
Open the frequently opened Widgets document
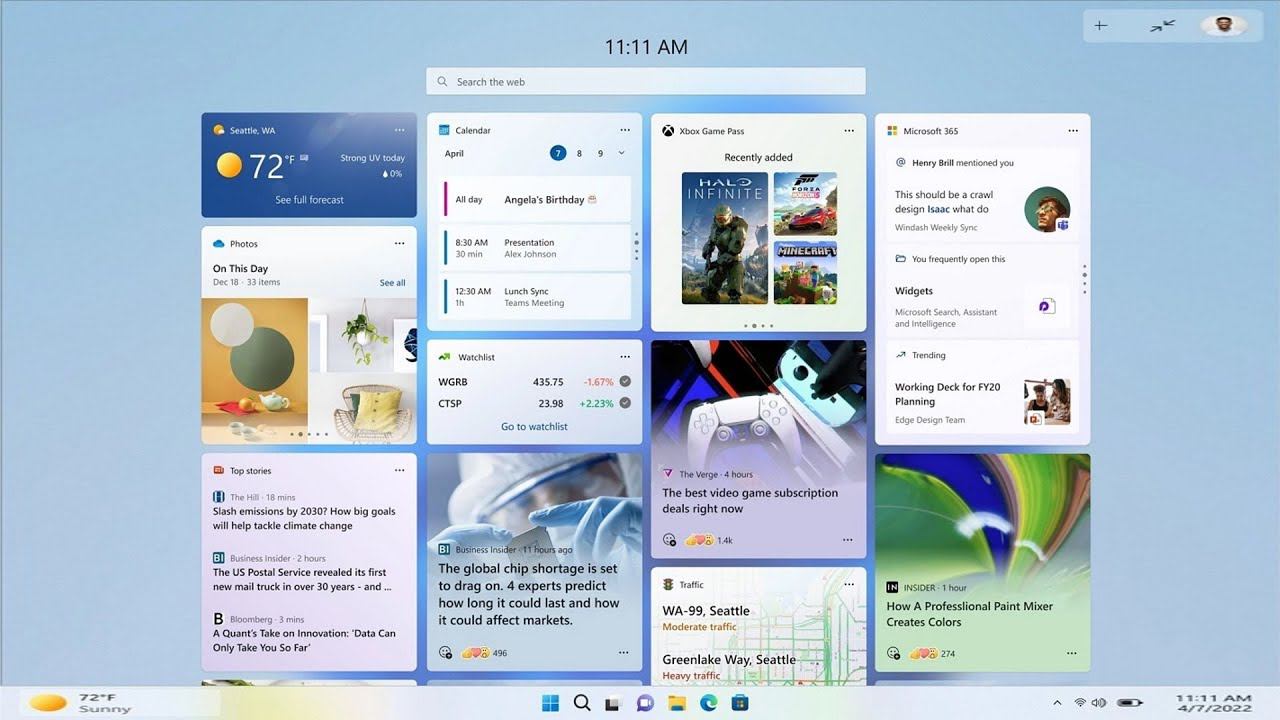tap(982, 292)
